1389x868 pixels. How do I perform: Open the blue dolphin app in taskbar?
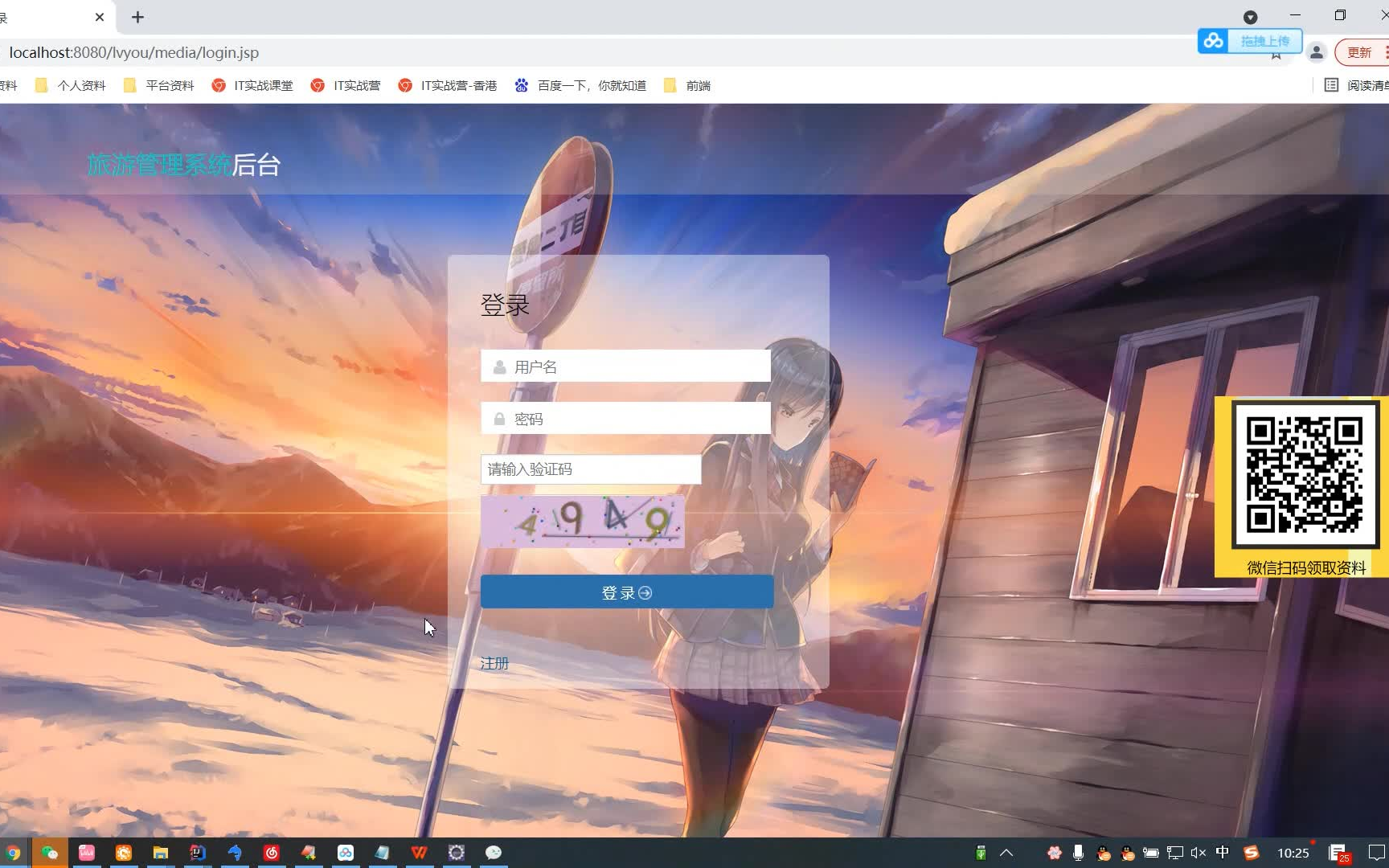(x=235, y=853)
